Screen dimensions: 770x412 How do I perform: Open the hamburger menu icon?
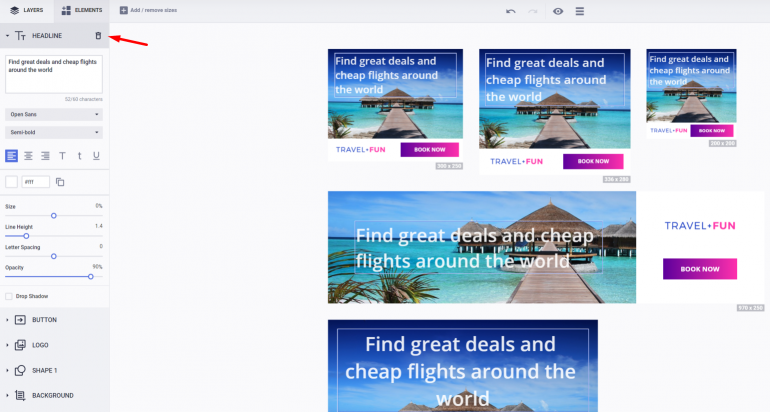point(580,11)
